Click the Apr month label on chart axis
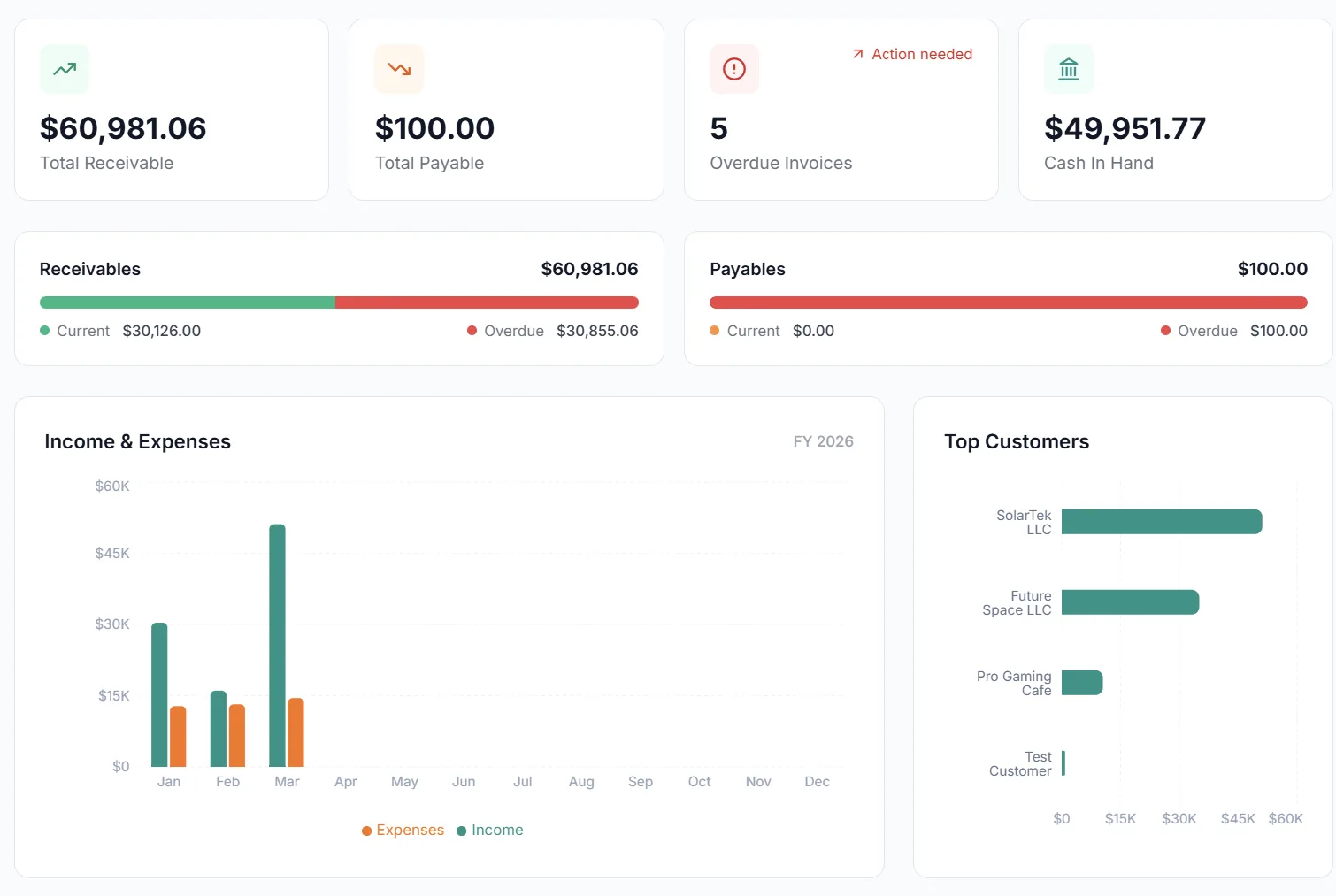Viewport: 1336px width, 896px height. click(x=346, y=782)
